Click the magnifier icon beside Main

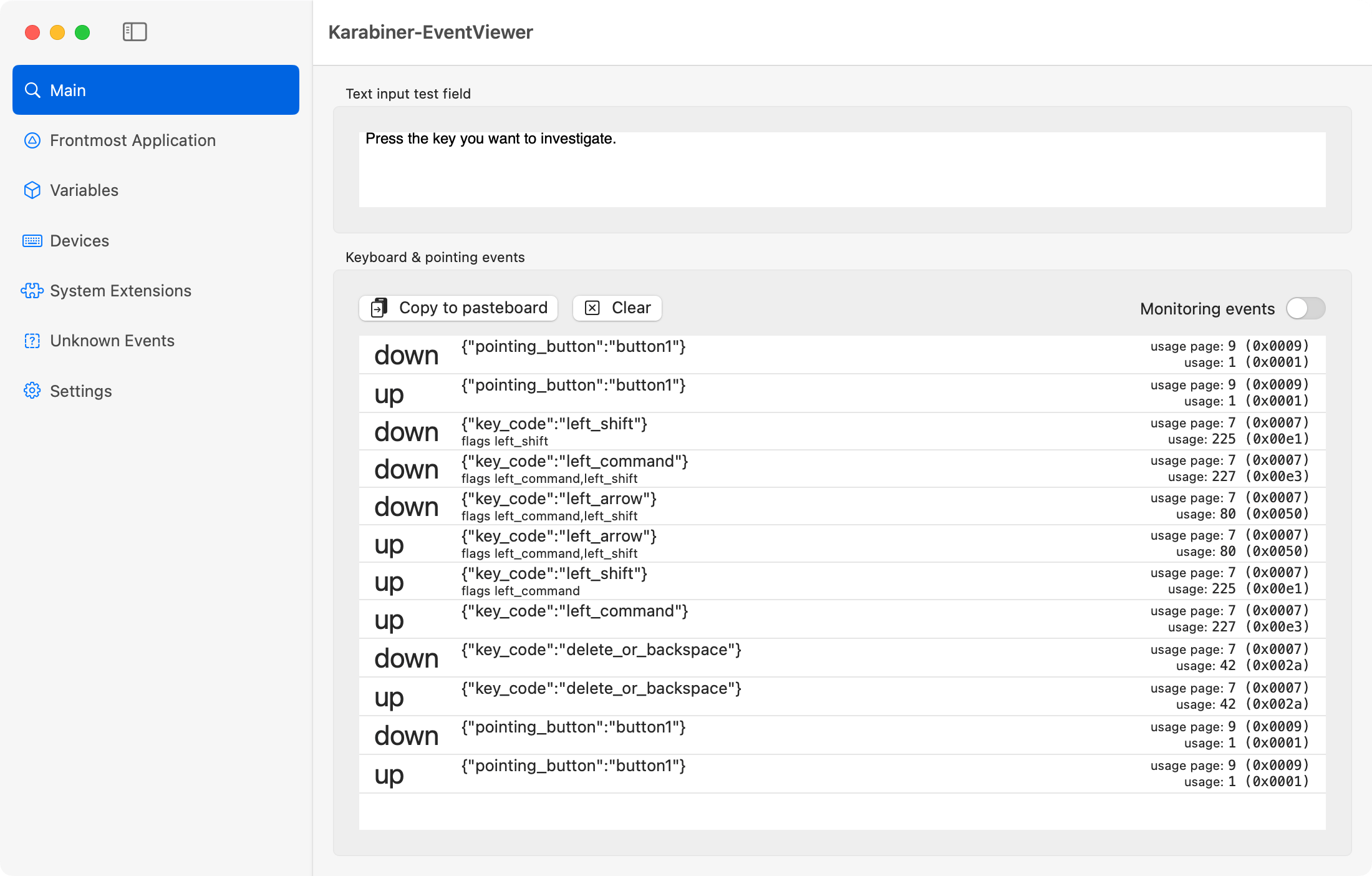pyautogui.click(x=32, y=90)
